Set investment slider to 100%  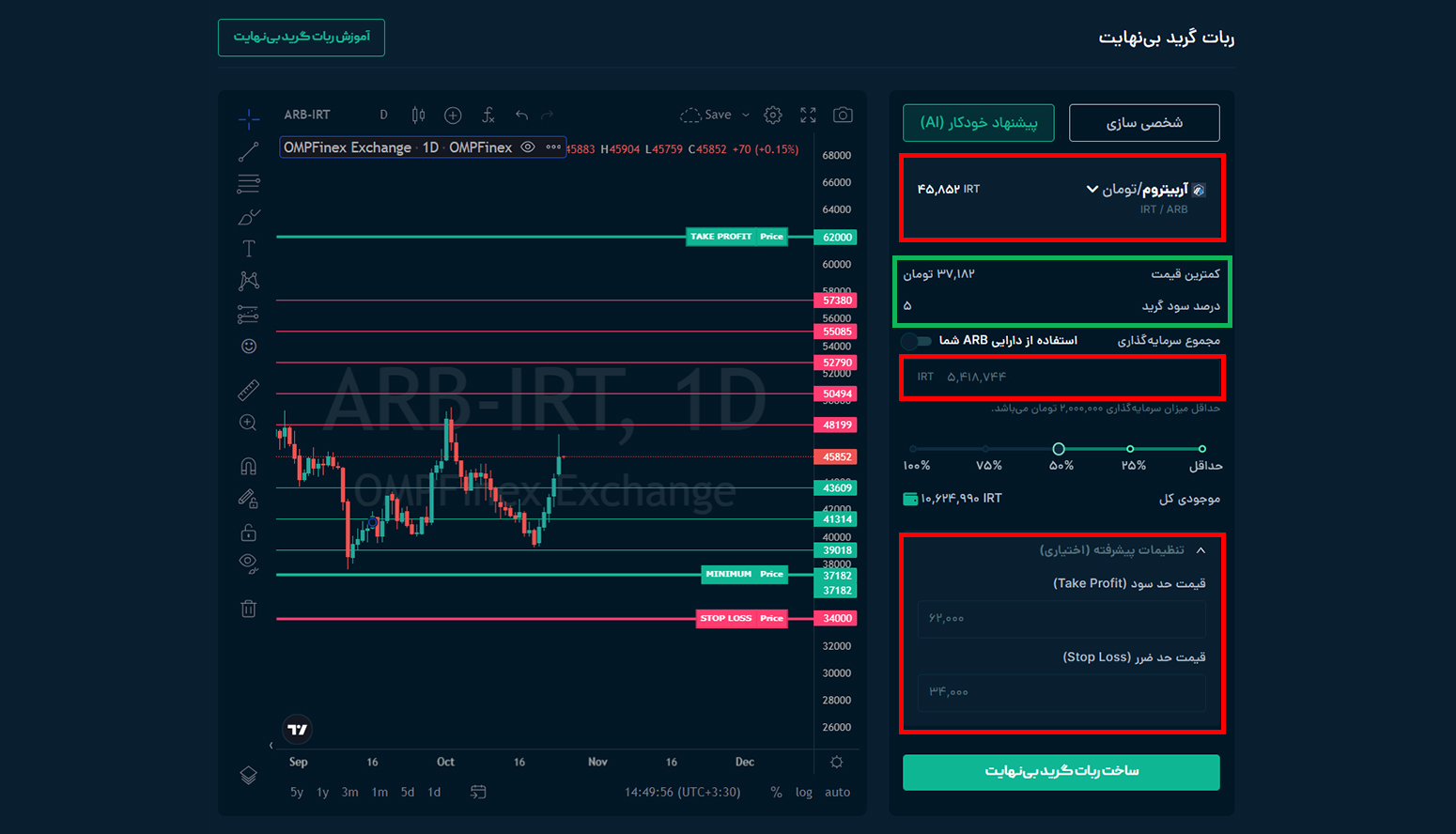[912, 449]
